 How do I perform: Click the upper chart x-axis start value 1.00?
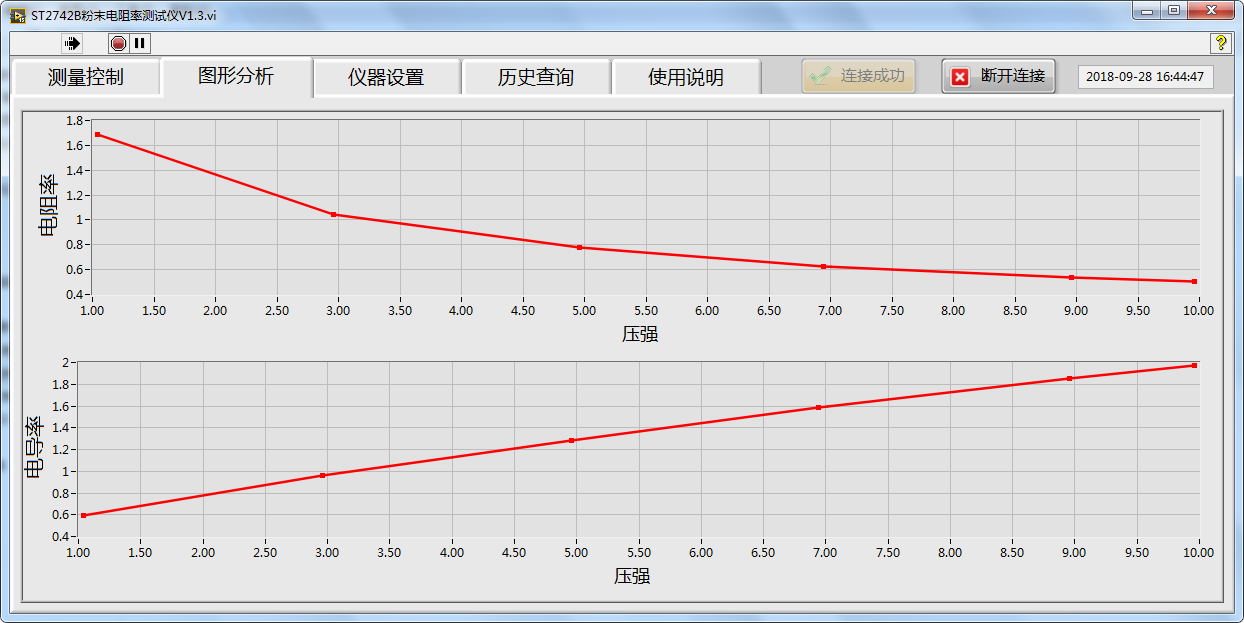tap(92, 311)
